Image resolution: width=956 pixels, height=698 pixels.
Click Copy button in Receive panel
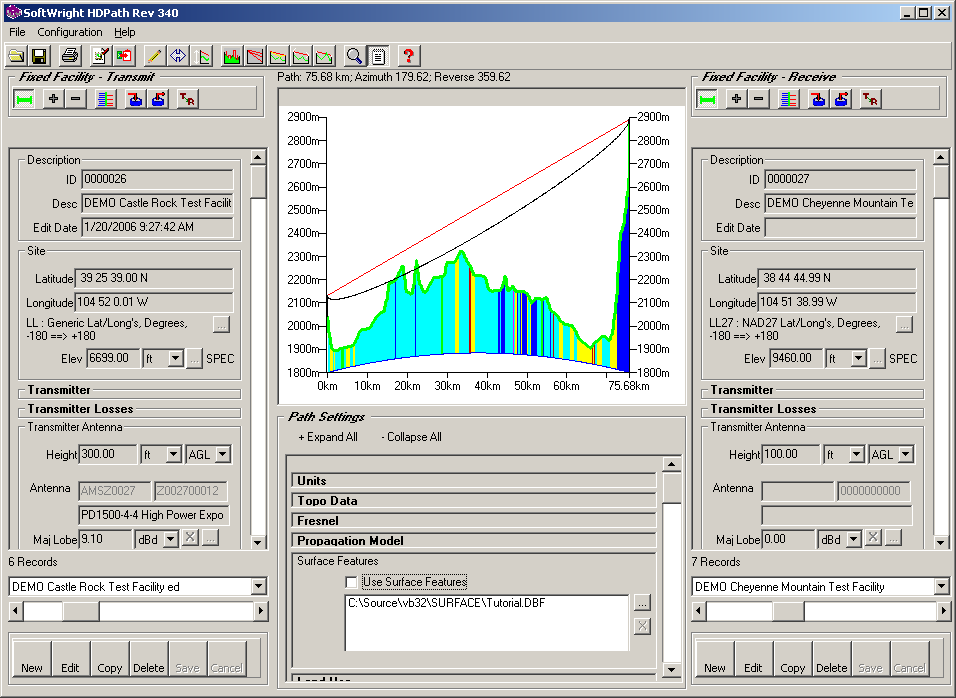pos(793,661)
